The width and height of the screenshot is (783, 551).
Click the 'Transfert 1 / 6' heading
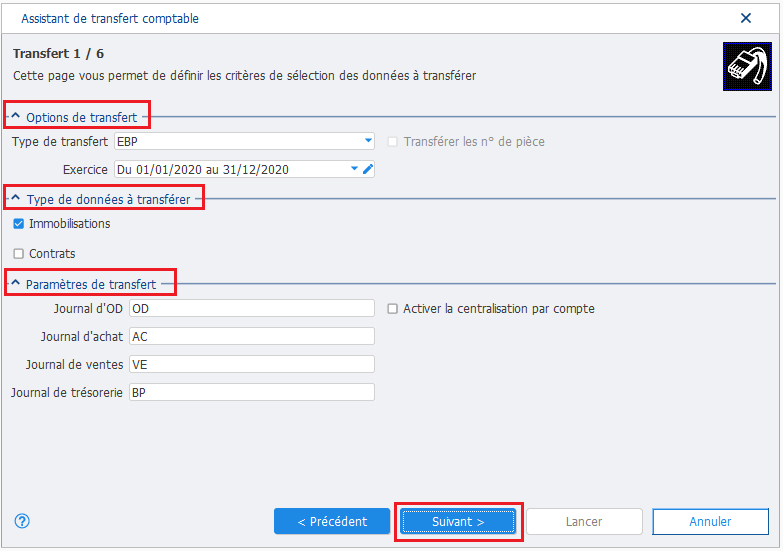pos(58,53)
